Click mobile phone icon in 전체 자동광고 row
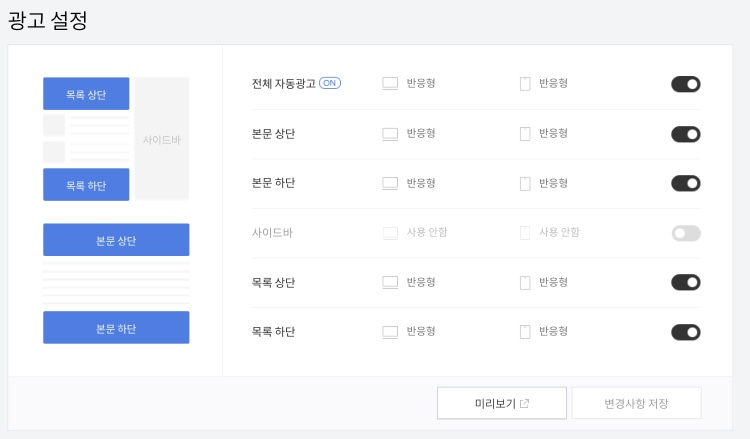Image resolution: width=750 pixels, height=439 pixels. [x=525, y=84]
